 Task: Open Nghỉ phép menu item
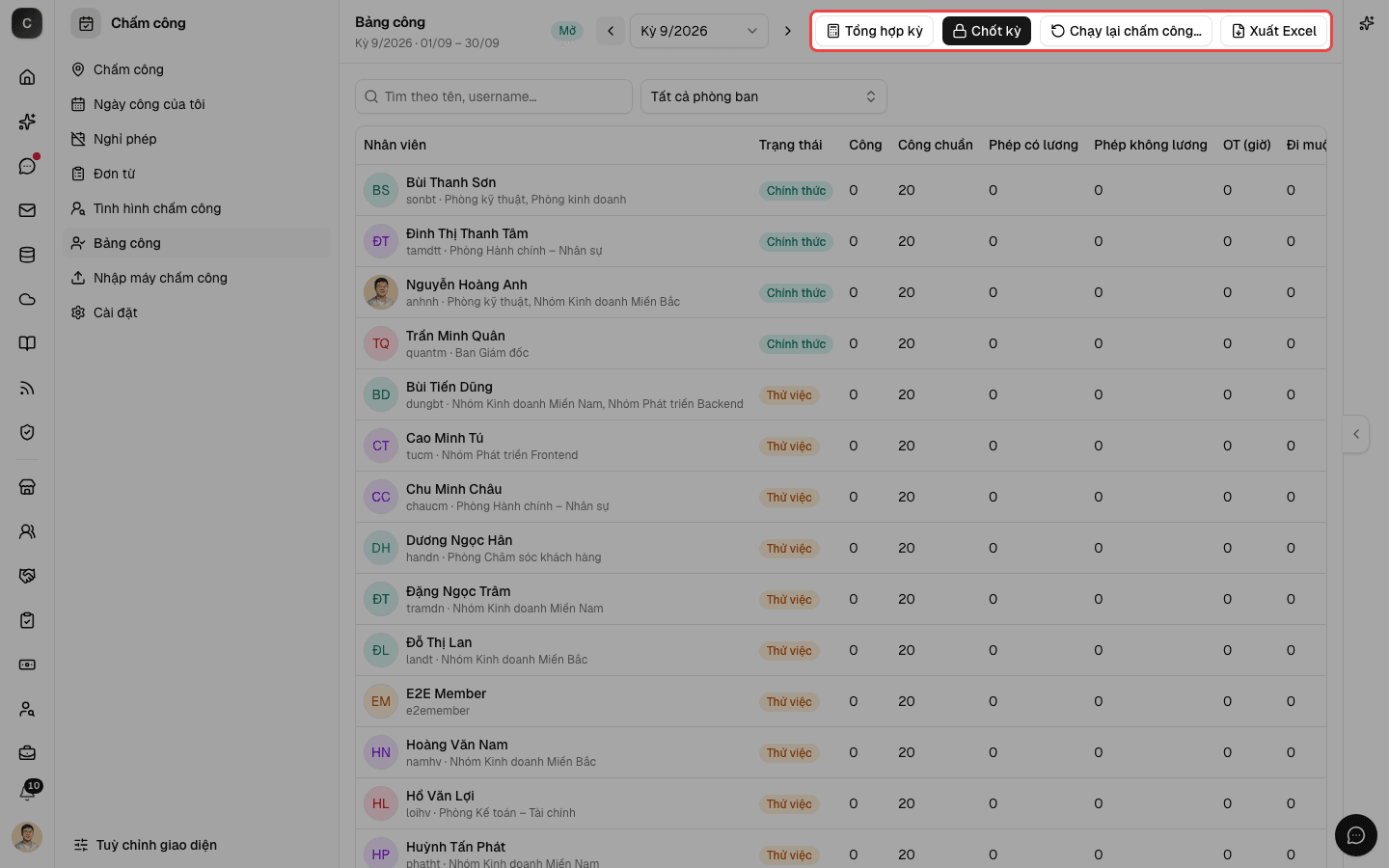(197, 139)
